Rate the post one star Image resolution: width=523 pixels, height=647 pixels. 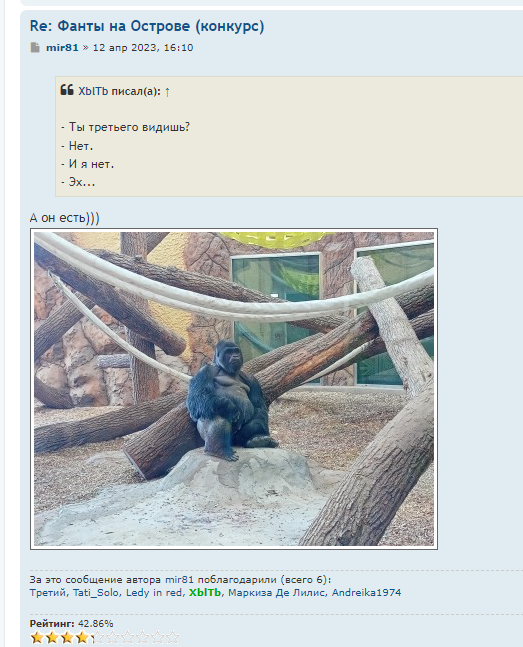point(37,637)
